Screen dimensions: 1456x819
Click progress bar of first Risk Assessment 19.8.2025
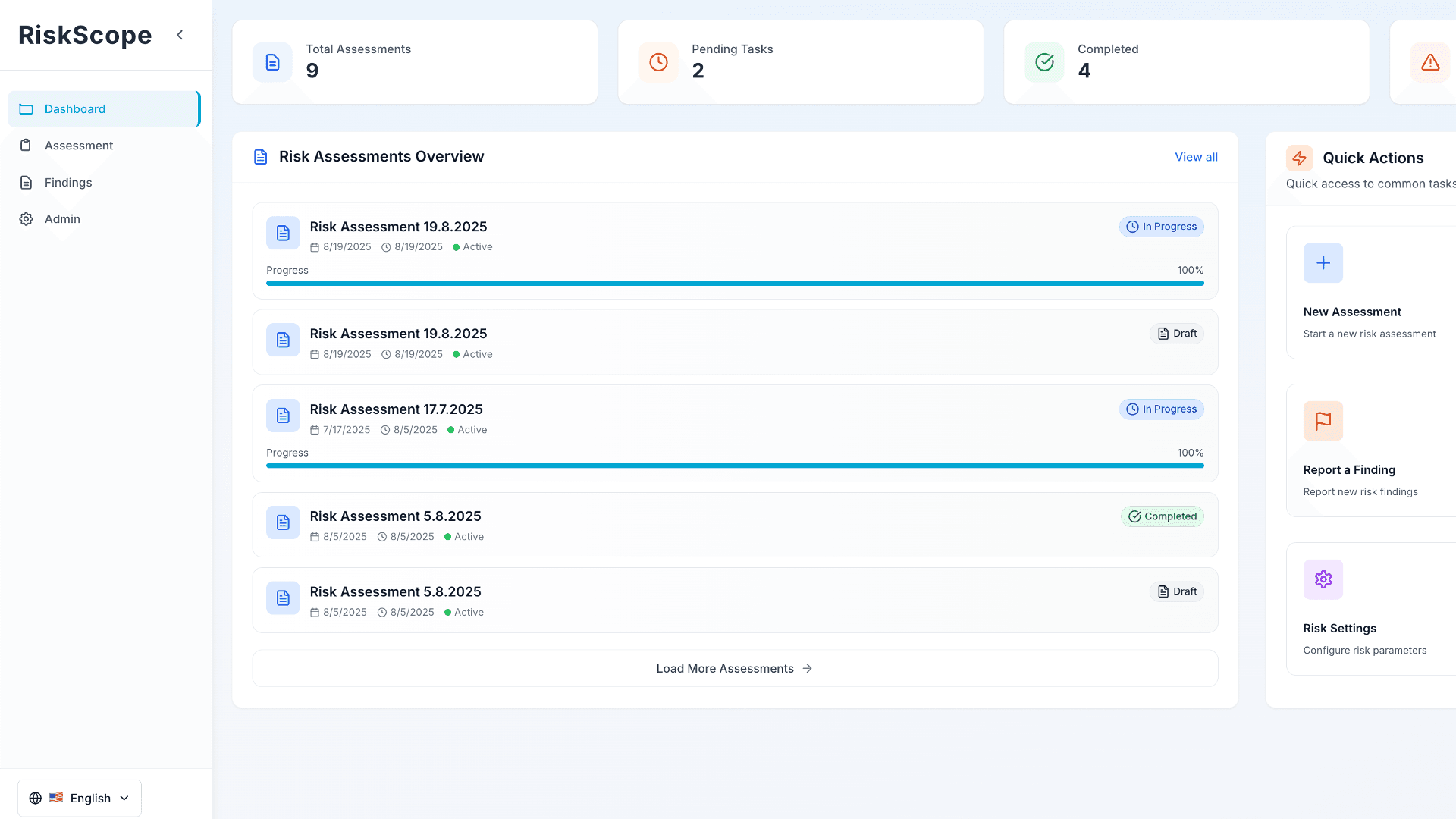[735, 283]
